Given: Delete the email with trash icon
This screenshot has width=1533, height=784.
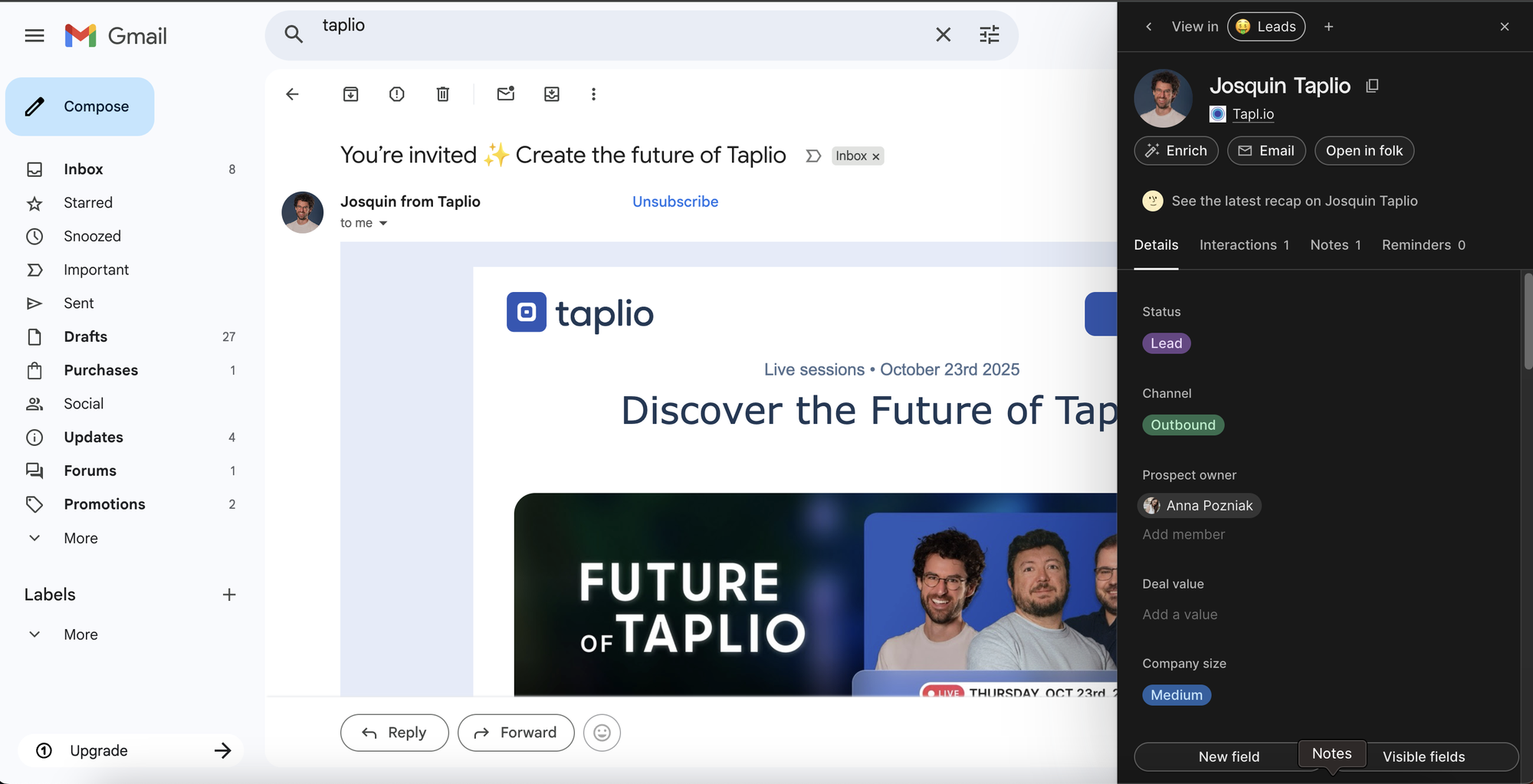Looking at the screenshot, I should (x=443, y=94).
